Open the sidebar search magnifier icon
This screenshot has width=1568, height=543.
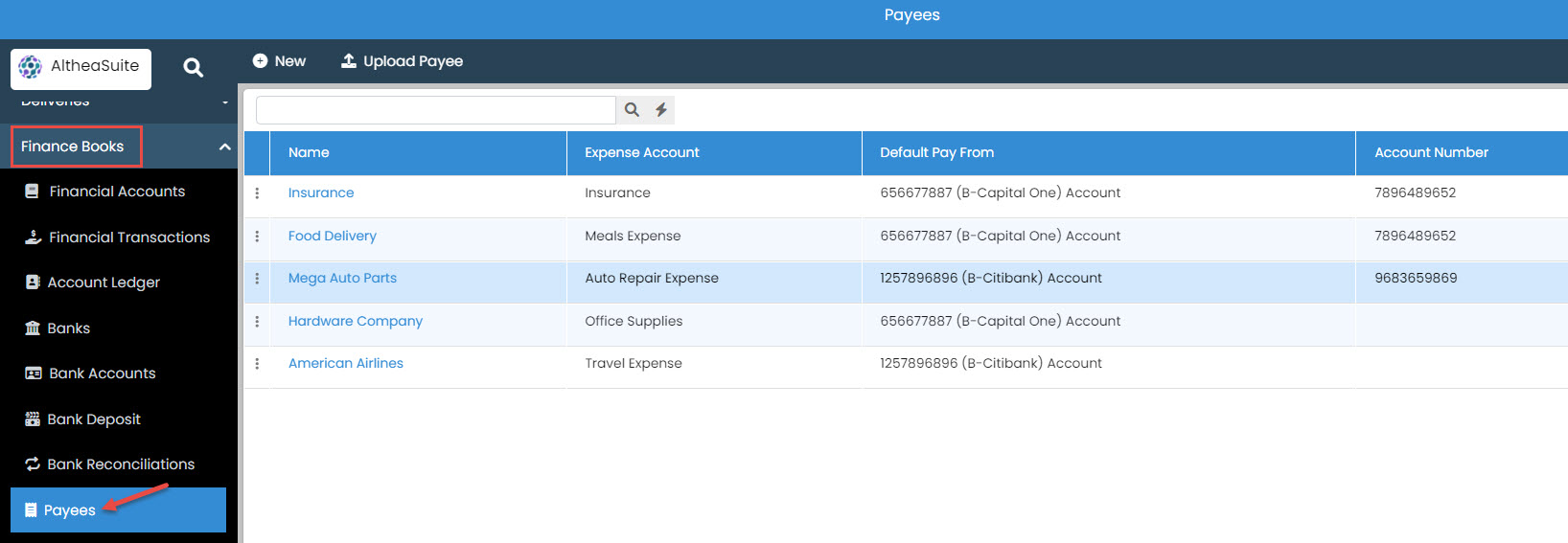tap(194, 68)
